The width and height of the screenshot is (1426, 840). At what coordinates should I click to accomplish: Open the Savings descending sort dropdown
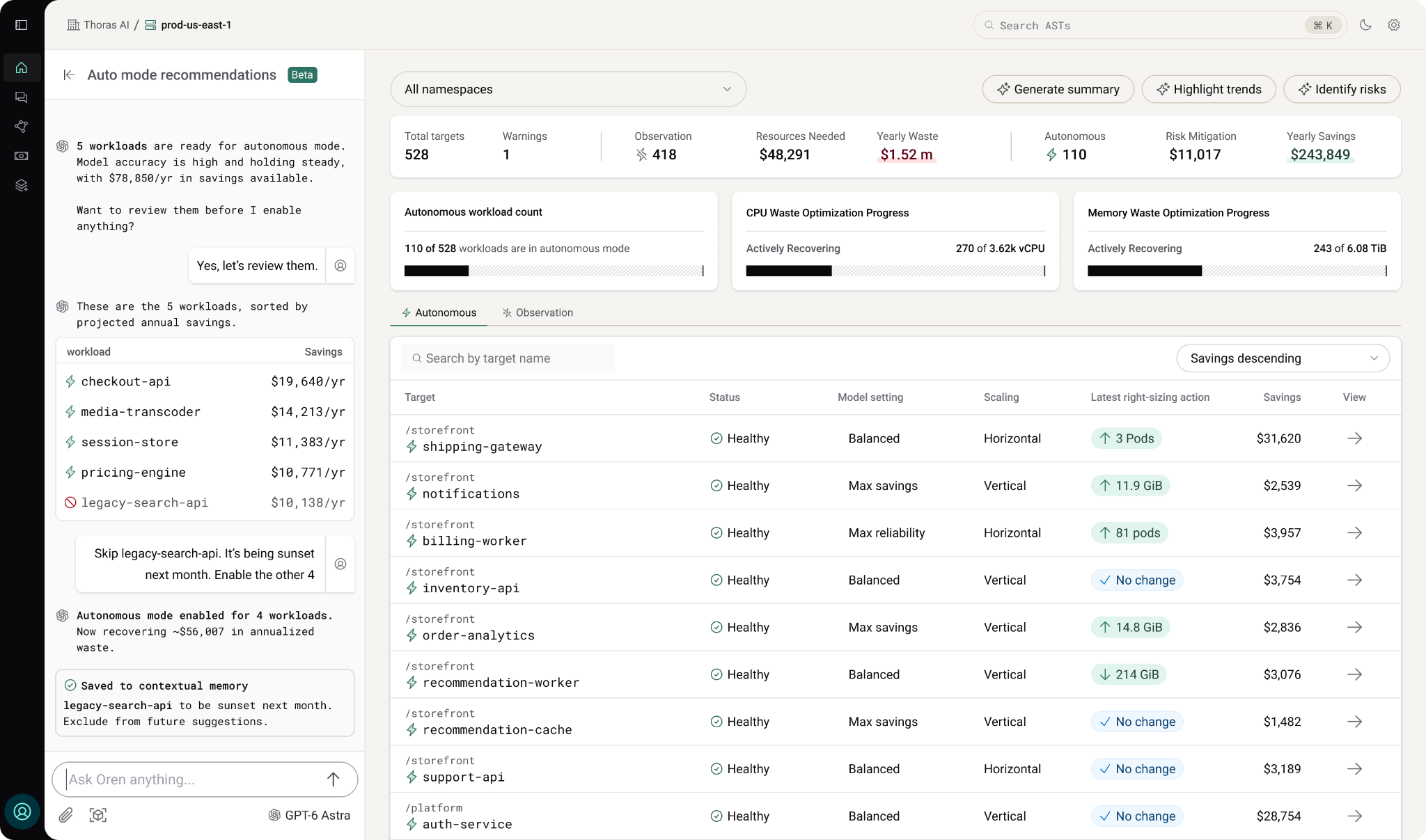point(1283,358)
